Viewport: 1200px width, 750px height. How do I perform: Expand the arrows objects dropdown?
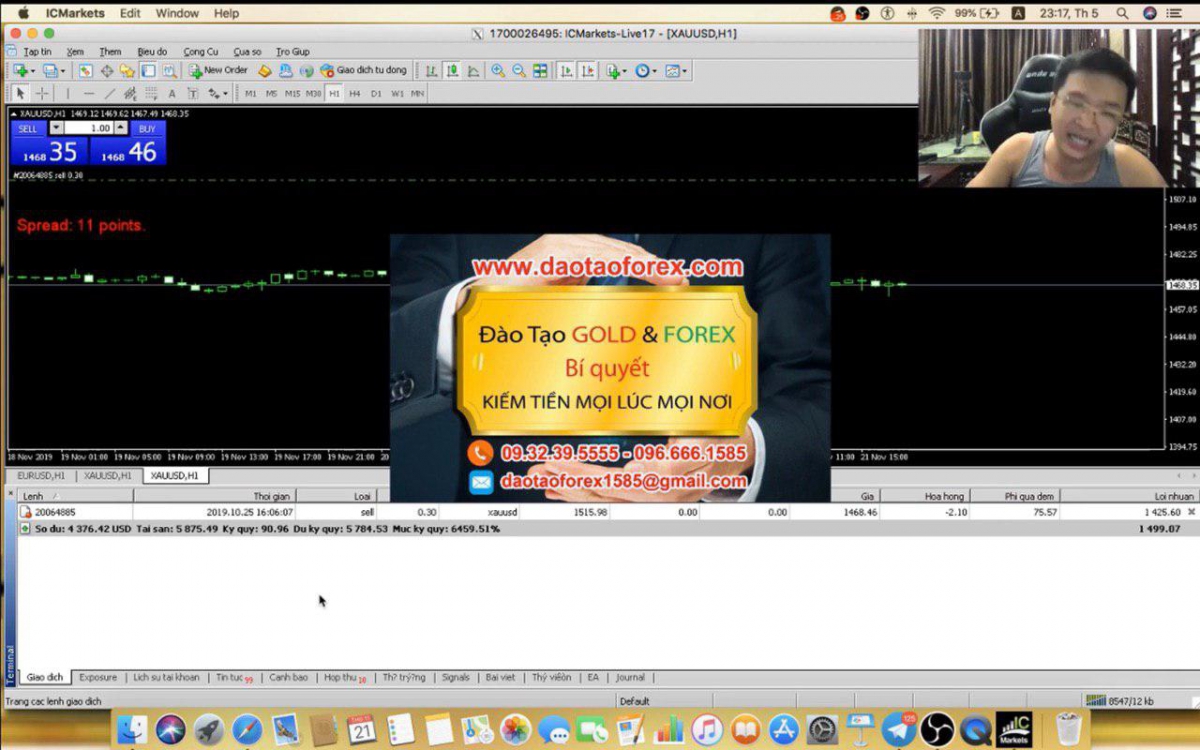click(225, 93)
